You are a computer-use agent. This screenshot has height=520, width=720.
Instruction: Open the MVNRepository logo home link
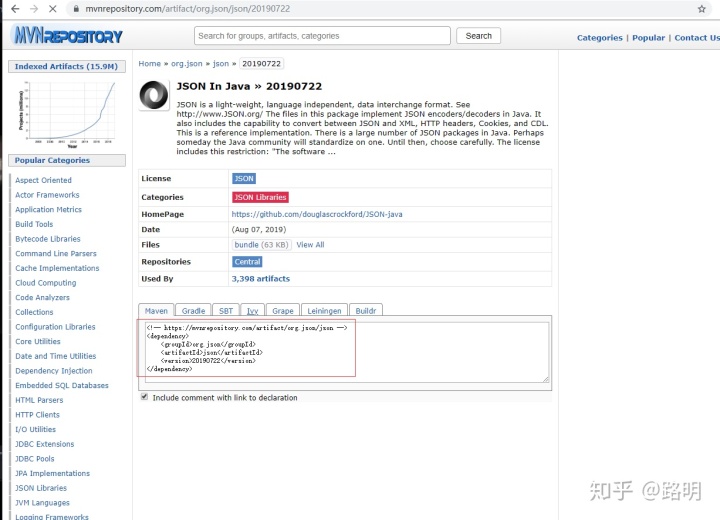[x=68, y=35]
